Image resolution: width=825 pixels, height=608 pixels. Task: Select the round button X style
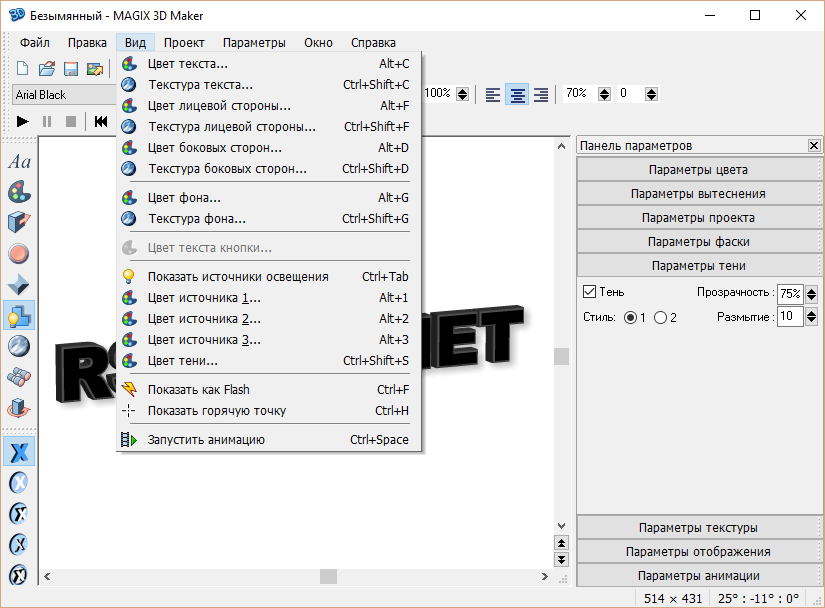(19, 482)
